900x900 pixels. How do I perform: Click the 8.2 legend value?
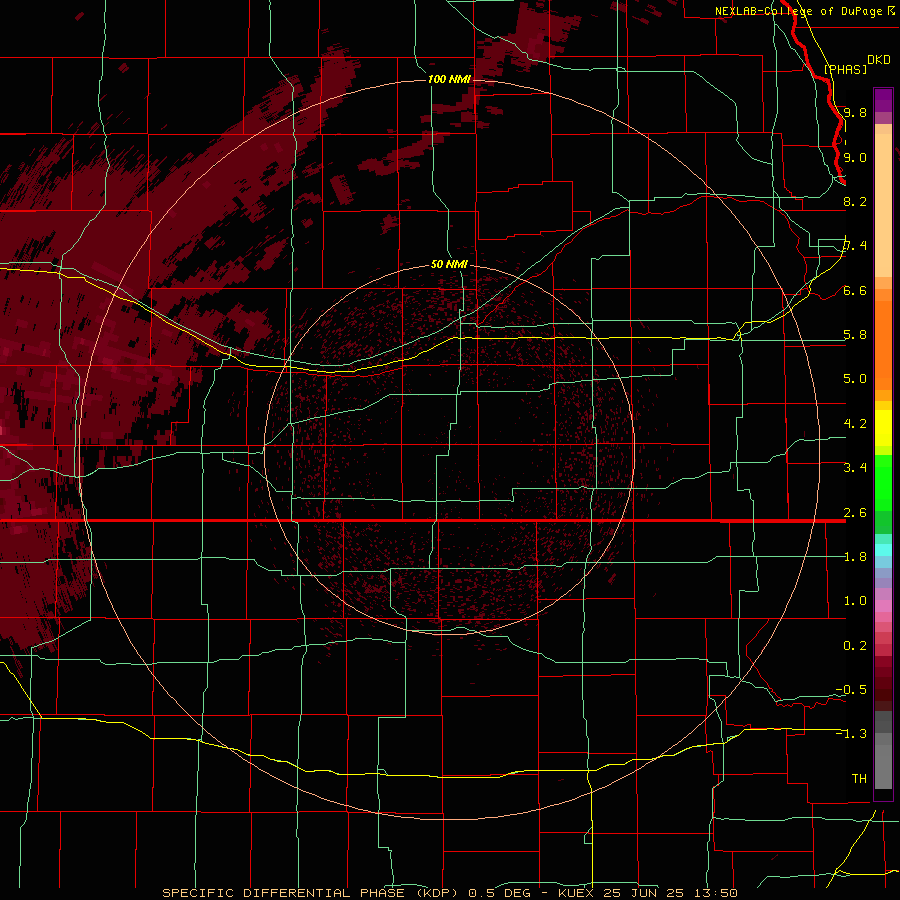point(855,201)
